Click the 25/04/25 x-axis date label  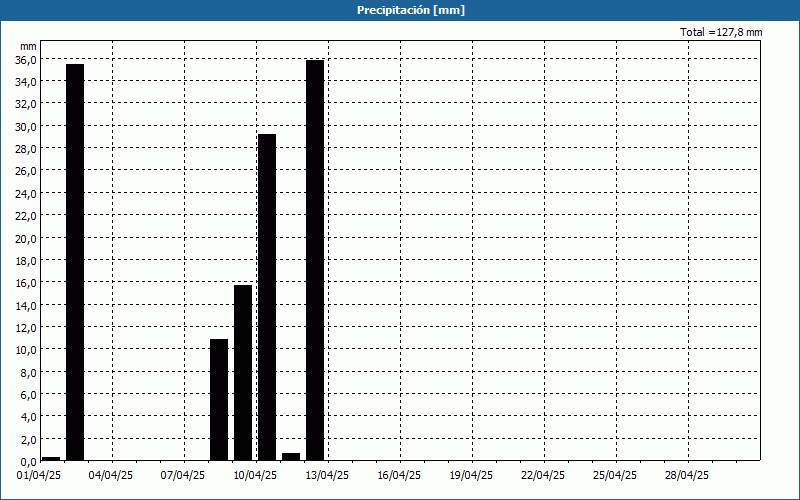(615, 476)
